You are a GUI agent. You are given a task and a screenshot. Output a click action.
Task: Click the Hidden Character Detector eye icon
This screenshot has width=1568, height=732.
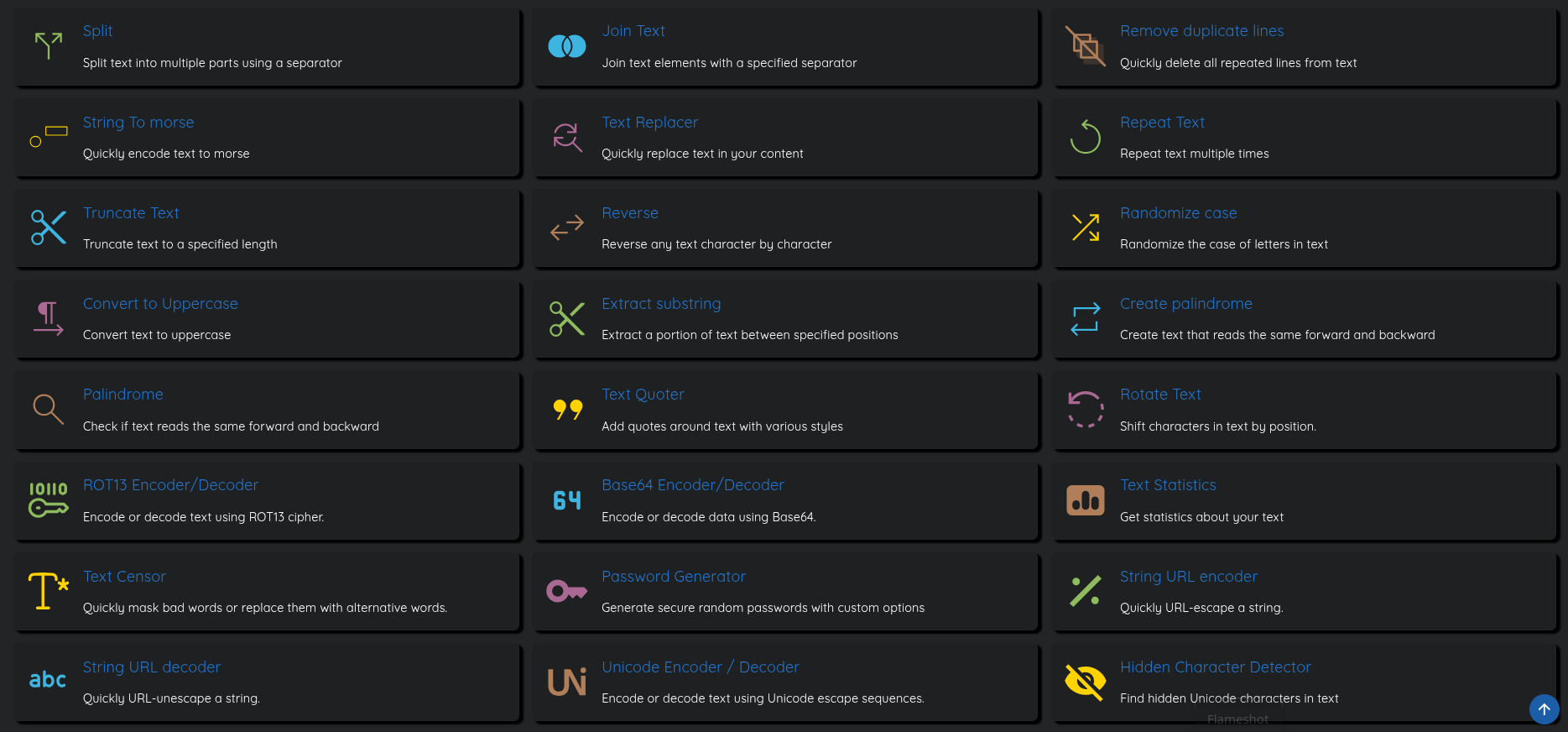(x=1085, y=682)
